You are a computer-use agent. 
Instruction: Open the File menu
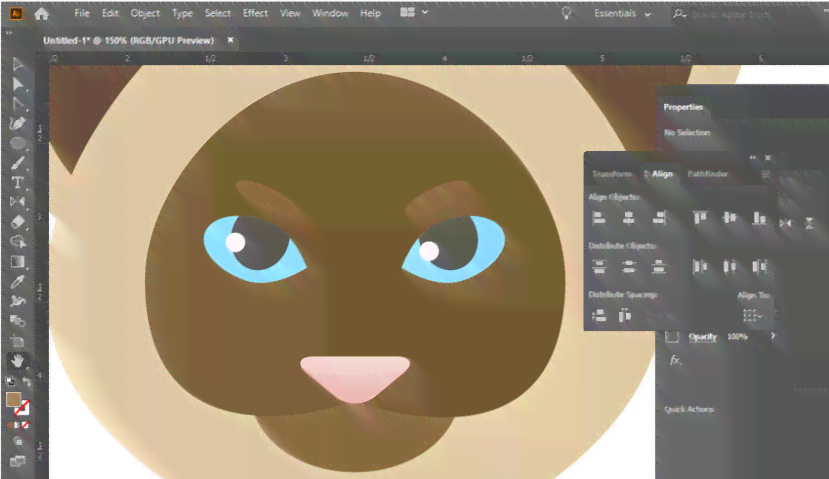pyautogui.click(x=82, y=13)
